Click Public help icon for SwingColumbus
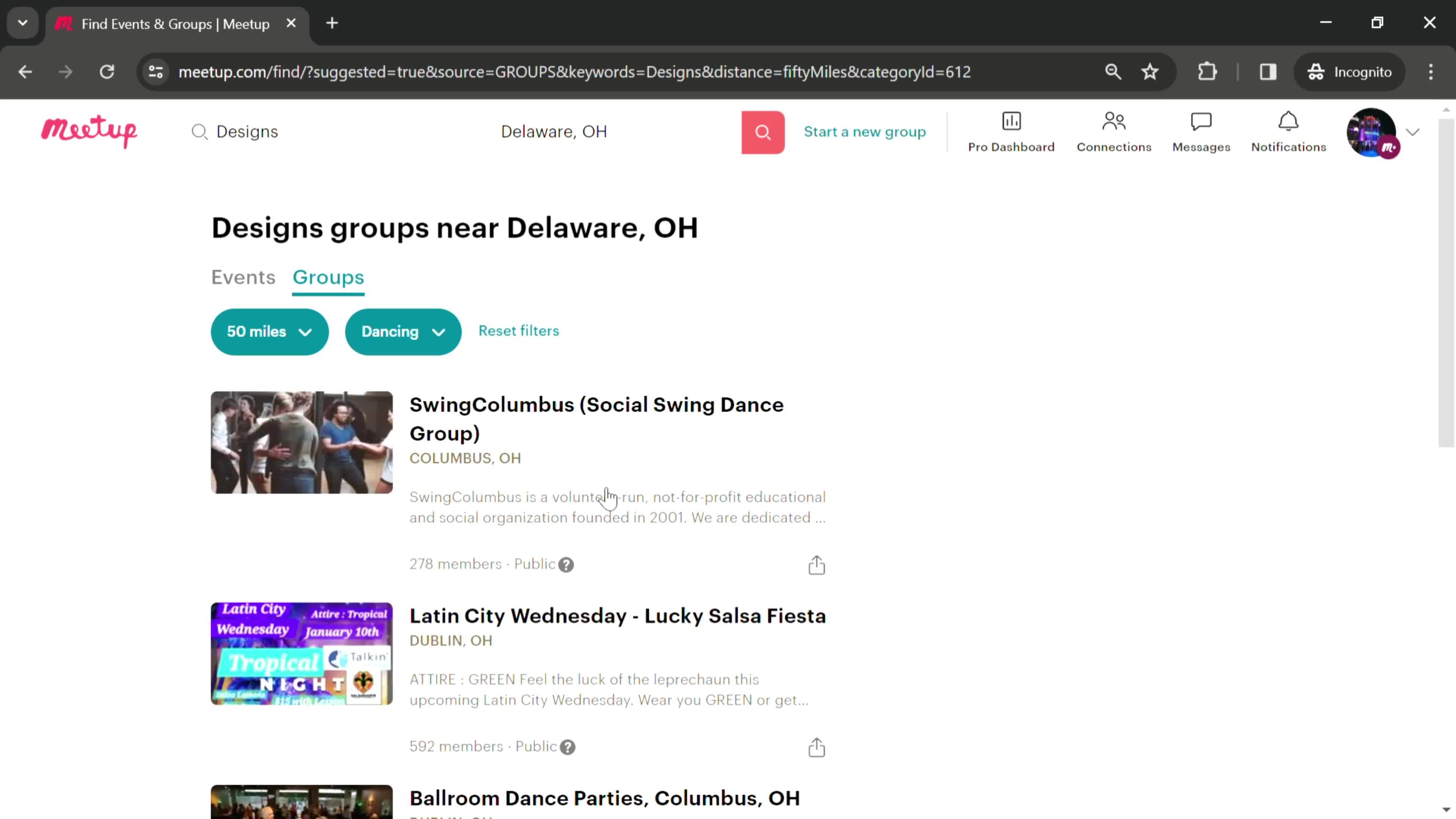 click(x=566, y=565)
